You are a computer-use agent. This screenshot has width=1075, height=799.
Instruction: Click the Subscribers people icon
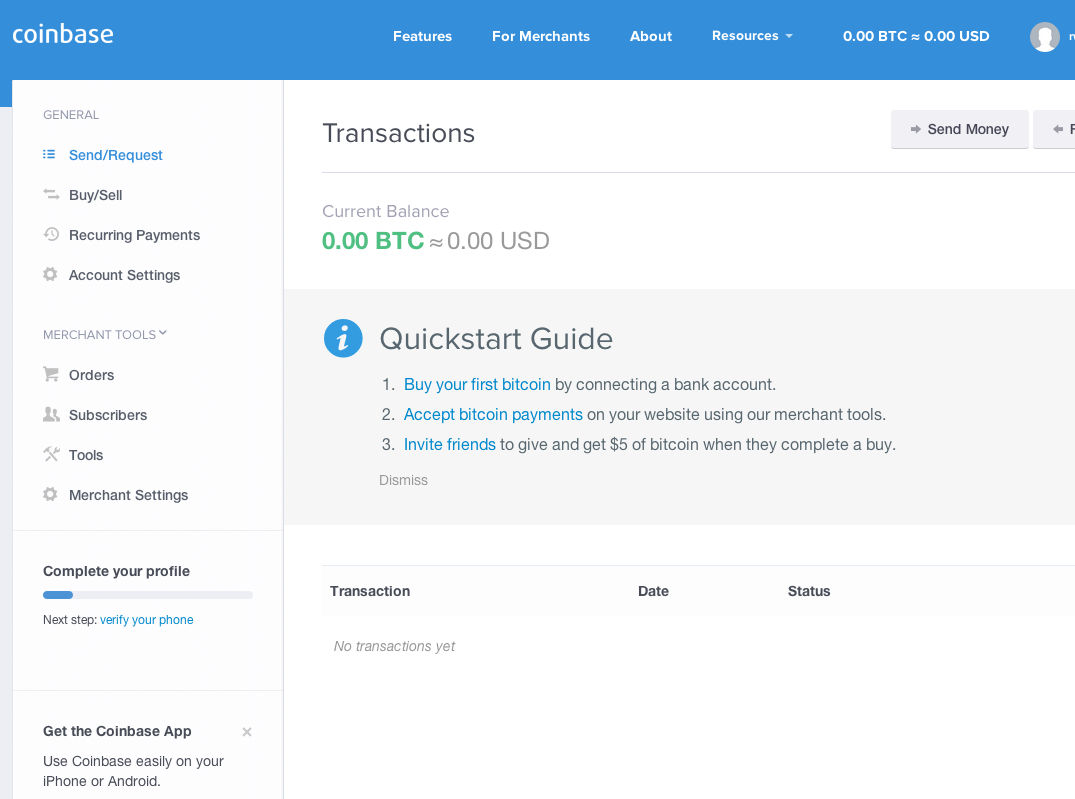51,414
